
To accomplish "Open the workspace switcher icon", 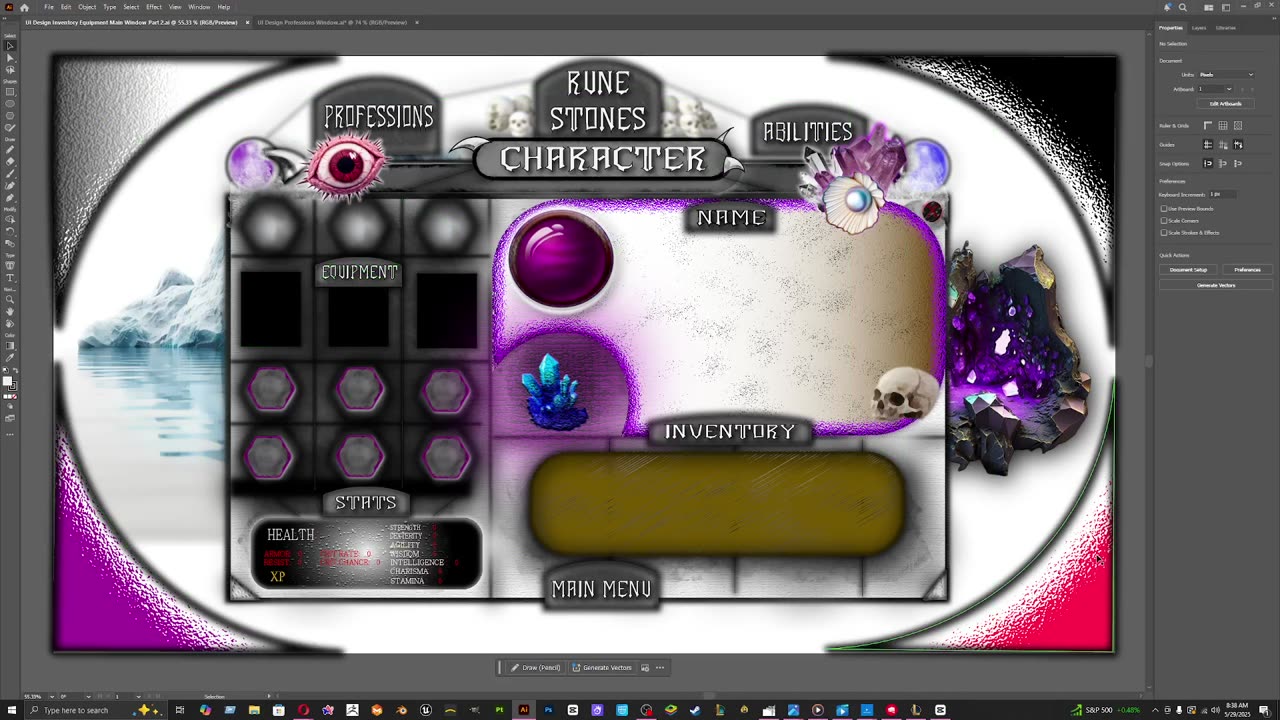I will 1226,7.
